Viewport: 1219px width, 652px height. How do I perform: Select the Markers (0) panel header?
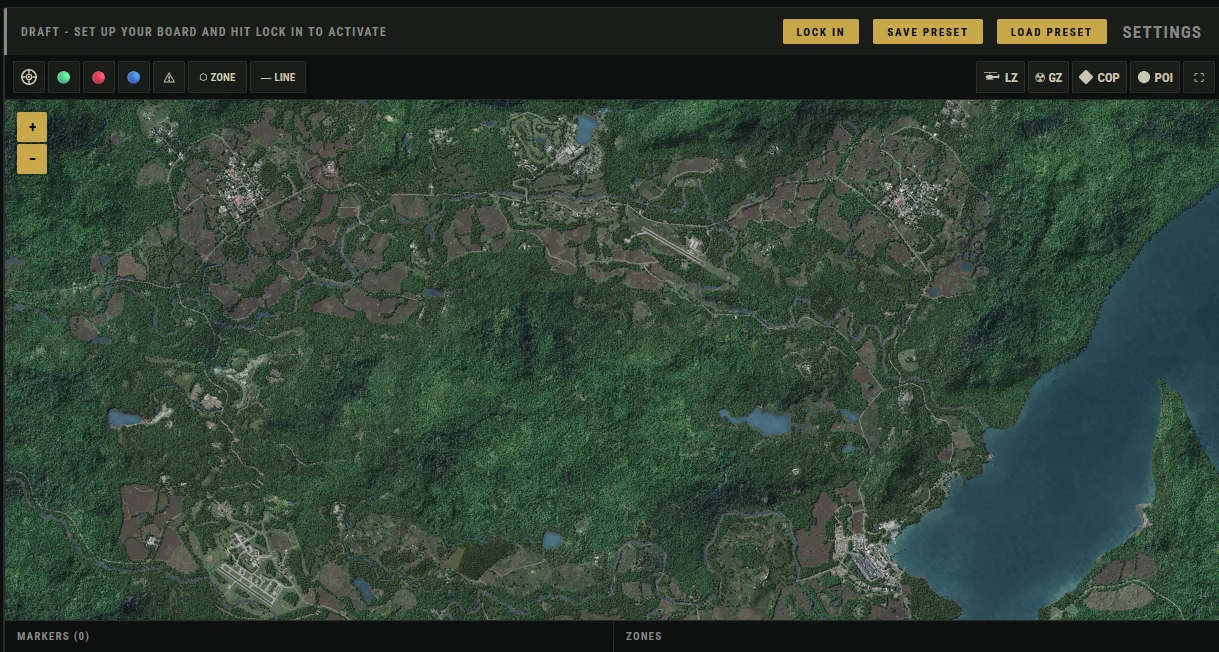(x=53, y=636)
